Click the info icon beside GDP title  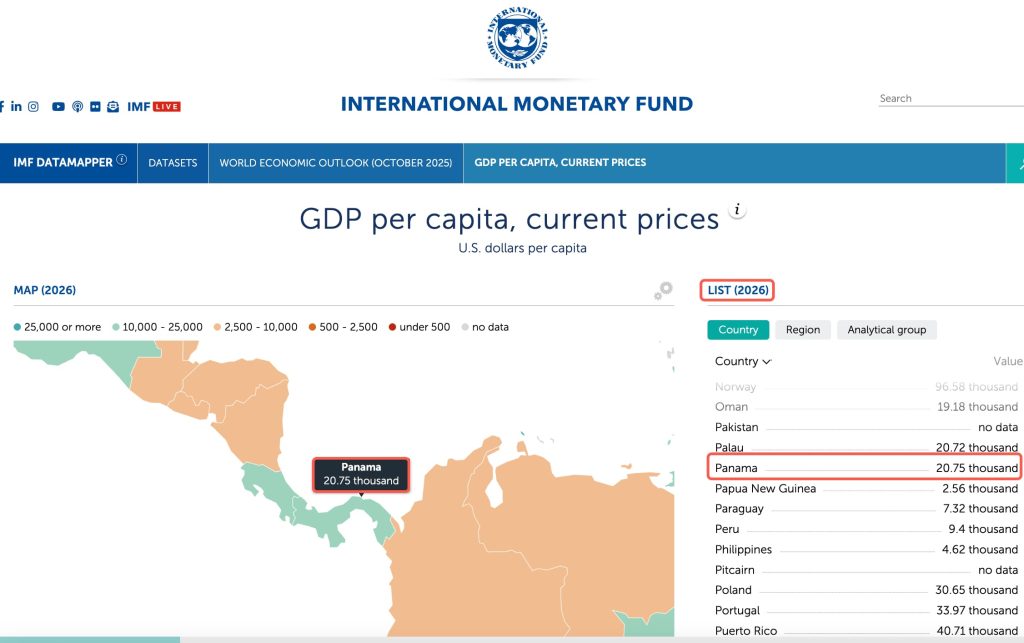(738, 210)
